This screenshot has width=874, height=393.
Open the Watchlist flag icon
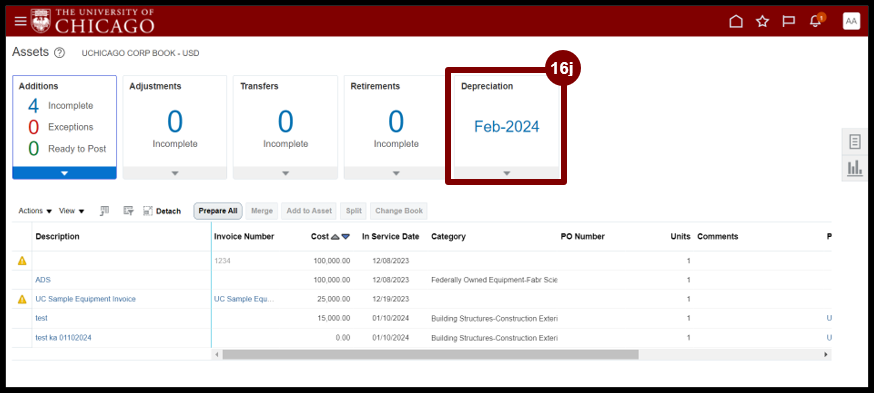point(788,21)
